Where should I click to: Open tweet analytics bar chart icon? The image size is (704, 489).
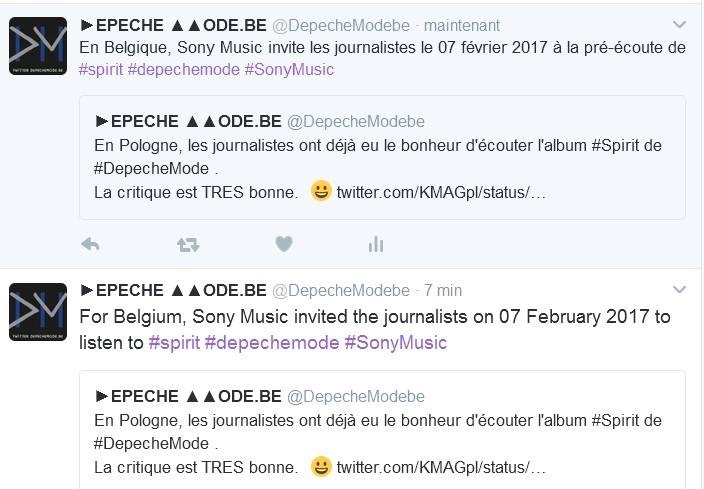pos(376,245)
